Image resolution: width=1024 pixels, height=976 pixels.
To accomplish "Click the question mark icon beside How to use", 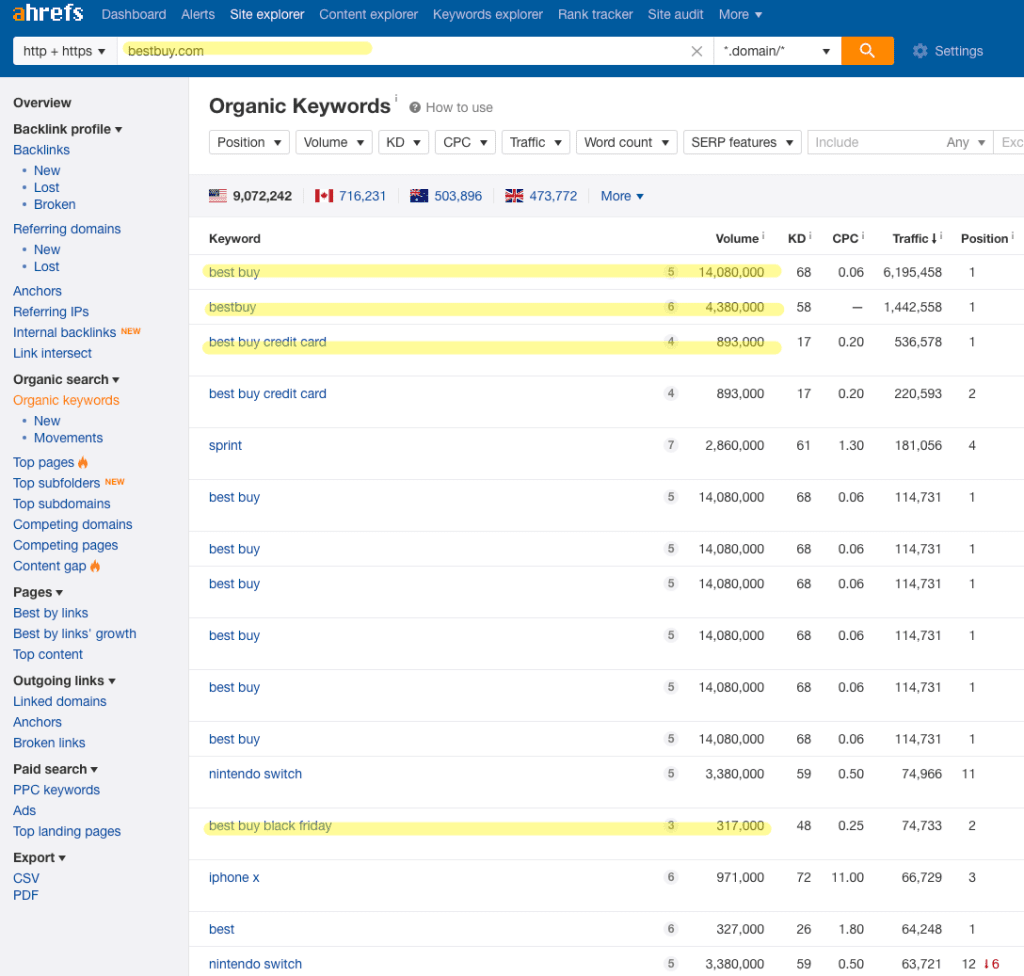I will (414, 107).
